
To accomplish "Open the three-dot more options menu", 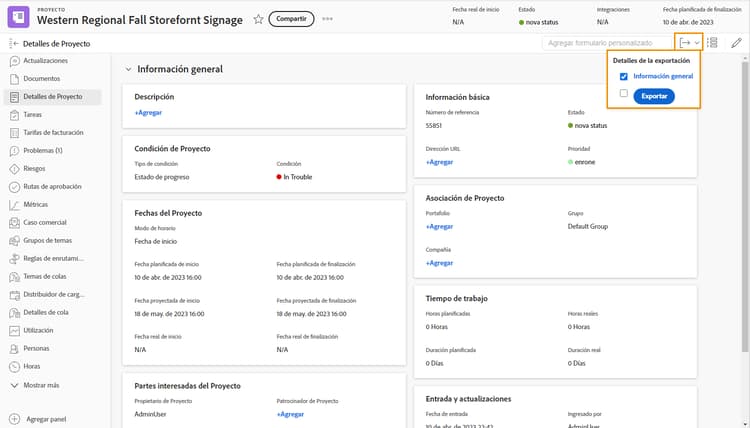I will pyautogui.click(x=327, y=19).
